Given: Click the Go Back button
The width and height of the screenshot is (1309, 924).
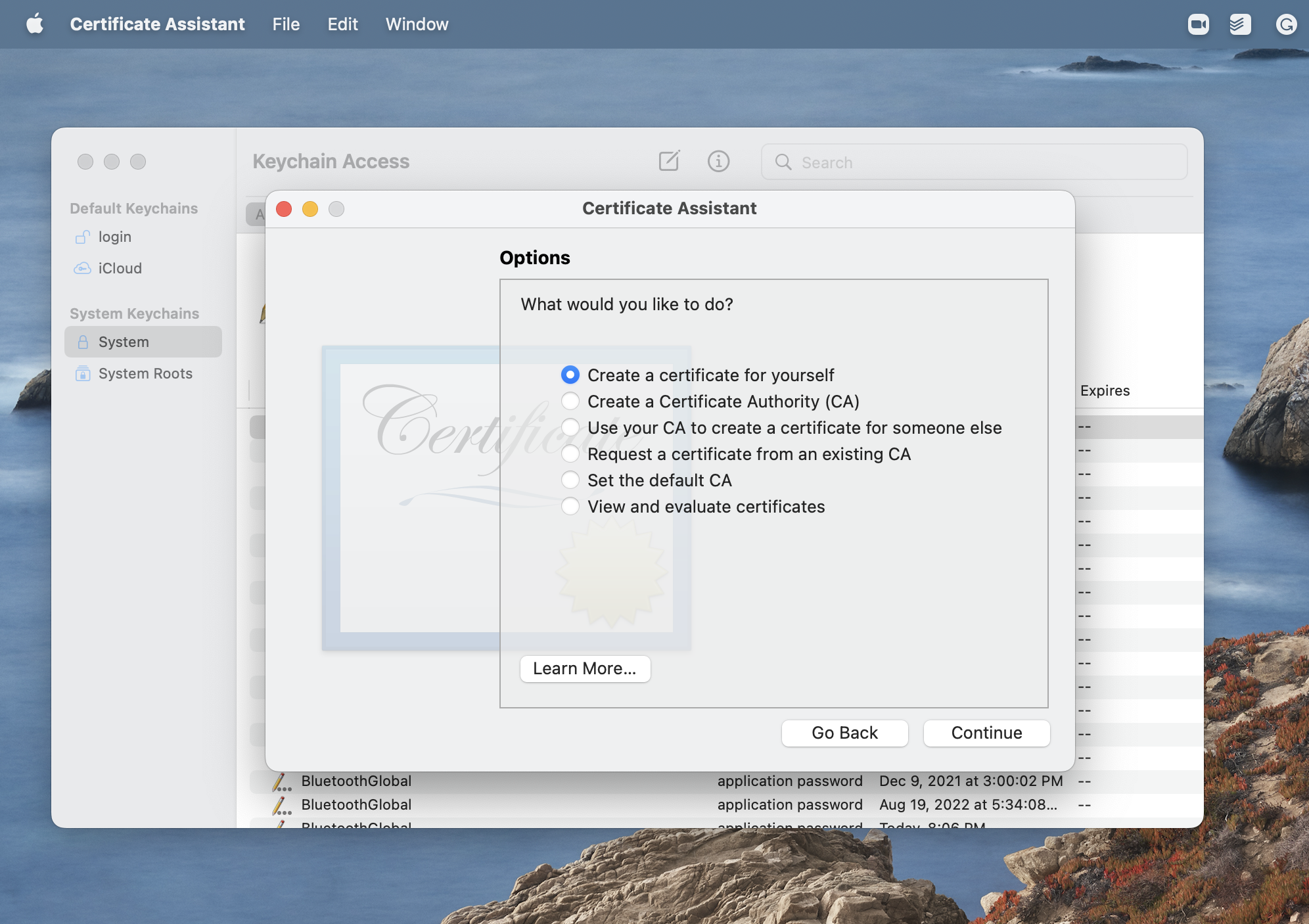Looking at the screenshot, I should (x=844, y=733).
